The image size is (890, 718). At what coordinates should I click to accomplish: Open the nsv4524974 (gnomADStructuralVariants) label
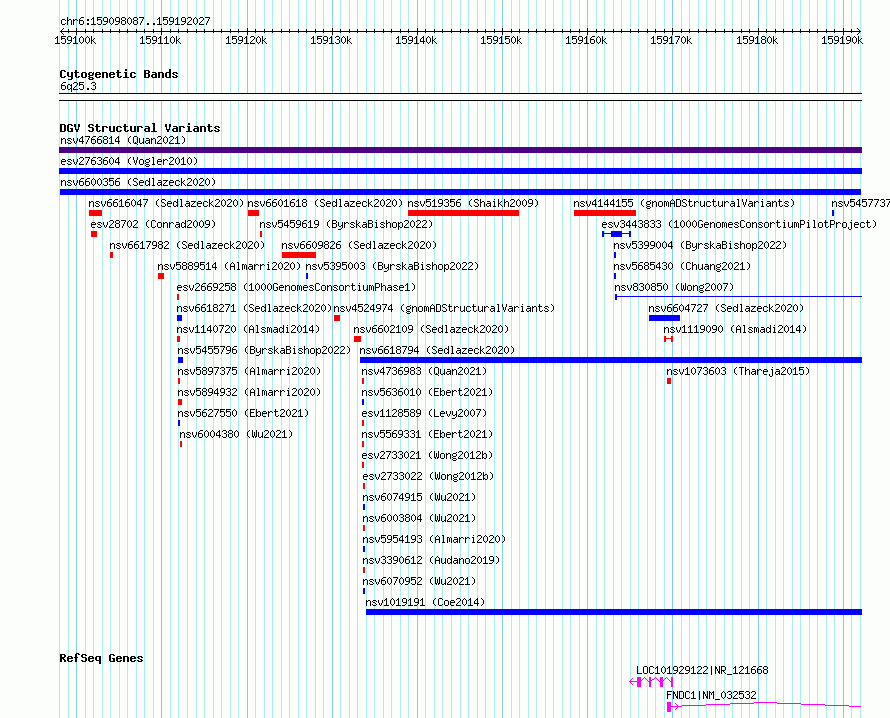pyautogui.click(x=444, y=308)
